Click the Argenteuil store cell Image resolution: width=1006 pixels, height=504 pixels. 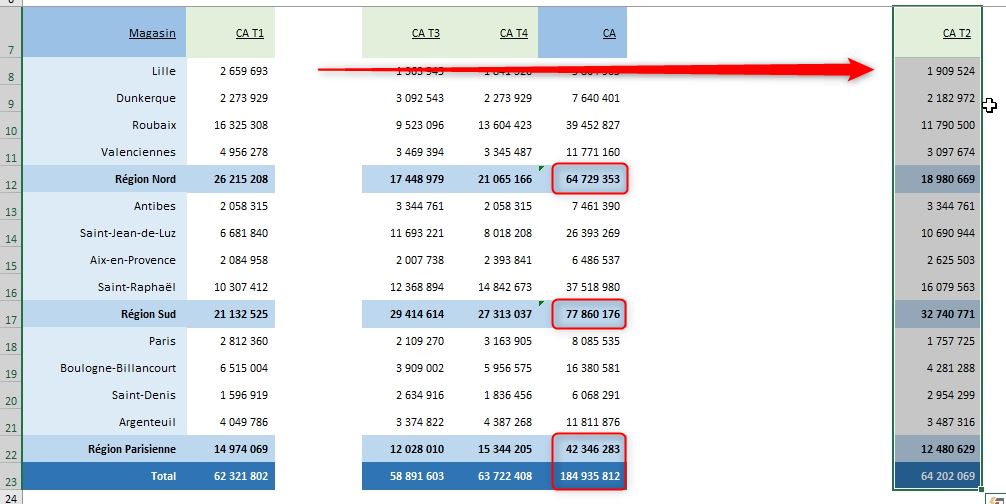105,422
